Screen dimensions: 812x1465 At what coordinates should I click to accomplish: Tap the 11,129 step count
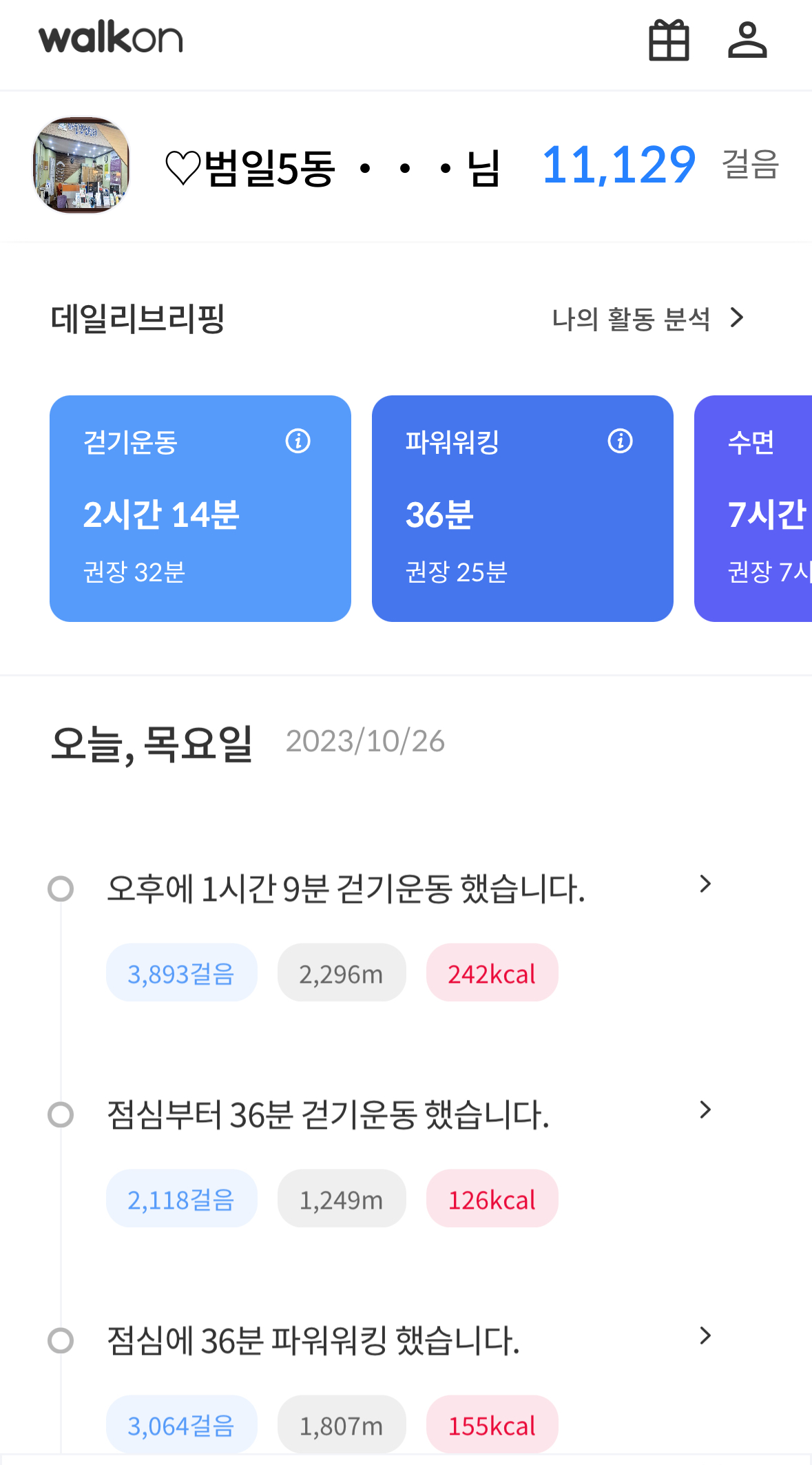[x=618, y=165]
